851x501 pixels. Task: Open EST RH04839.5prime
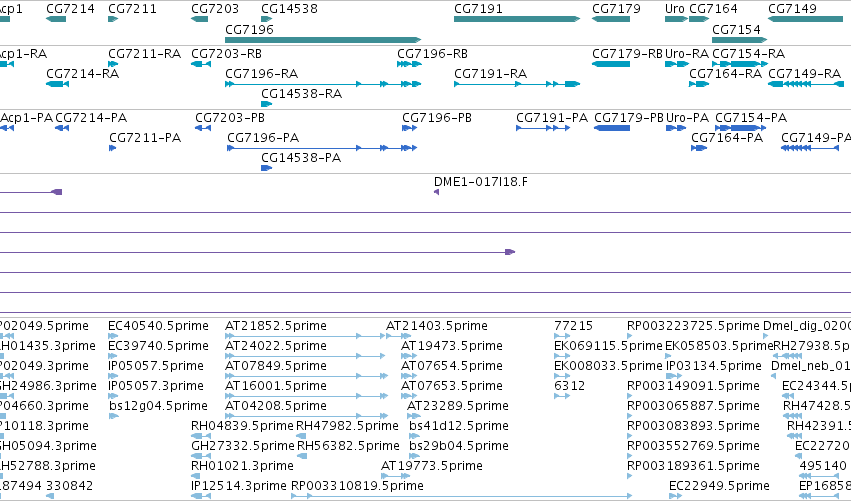pyautogui.click(x=242, y=426)
